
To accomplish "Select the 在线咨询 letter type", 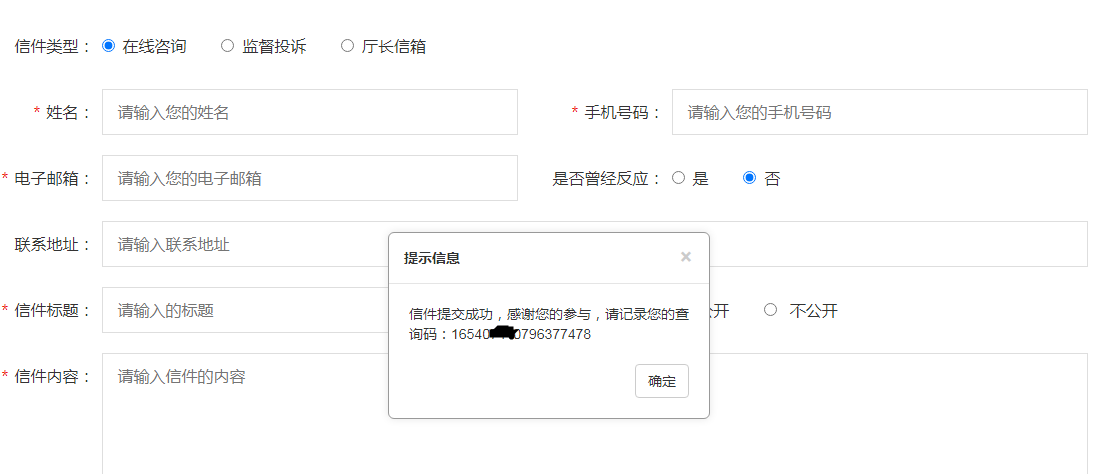I will (108, 46).
